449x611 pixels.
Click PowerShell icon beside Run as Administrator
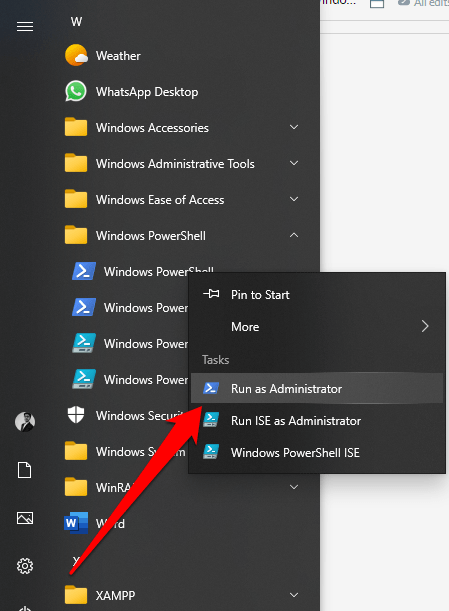point(211,388)
